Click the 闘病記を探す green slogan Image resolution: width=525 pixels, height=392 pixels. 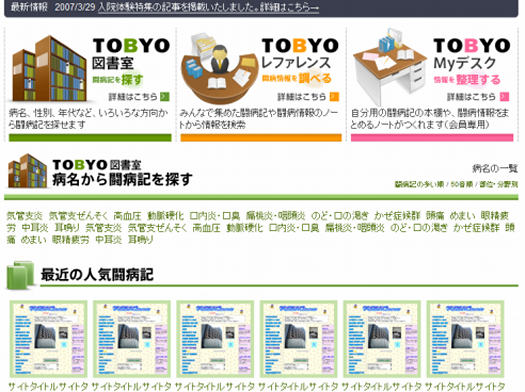[x=118, y=80]
